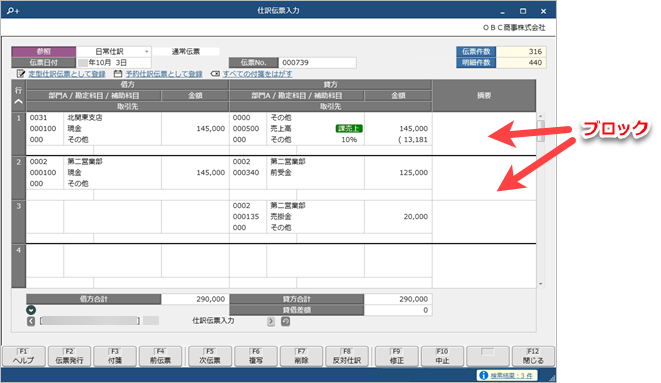
Task: Click the 貸方 column header
Action: pos(330,85)
